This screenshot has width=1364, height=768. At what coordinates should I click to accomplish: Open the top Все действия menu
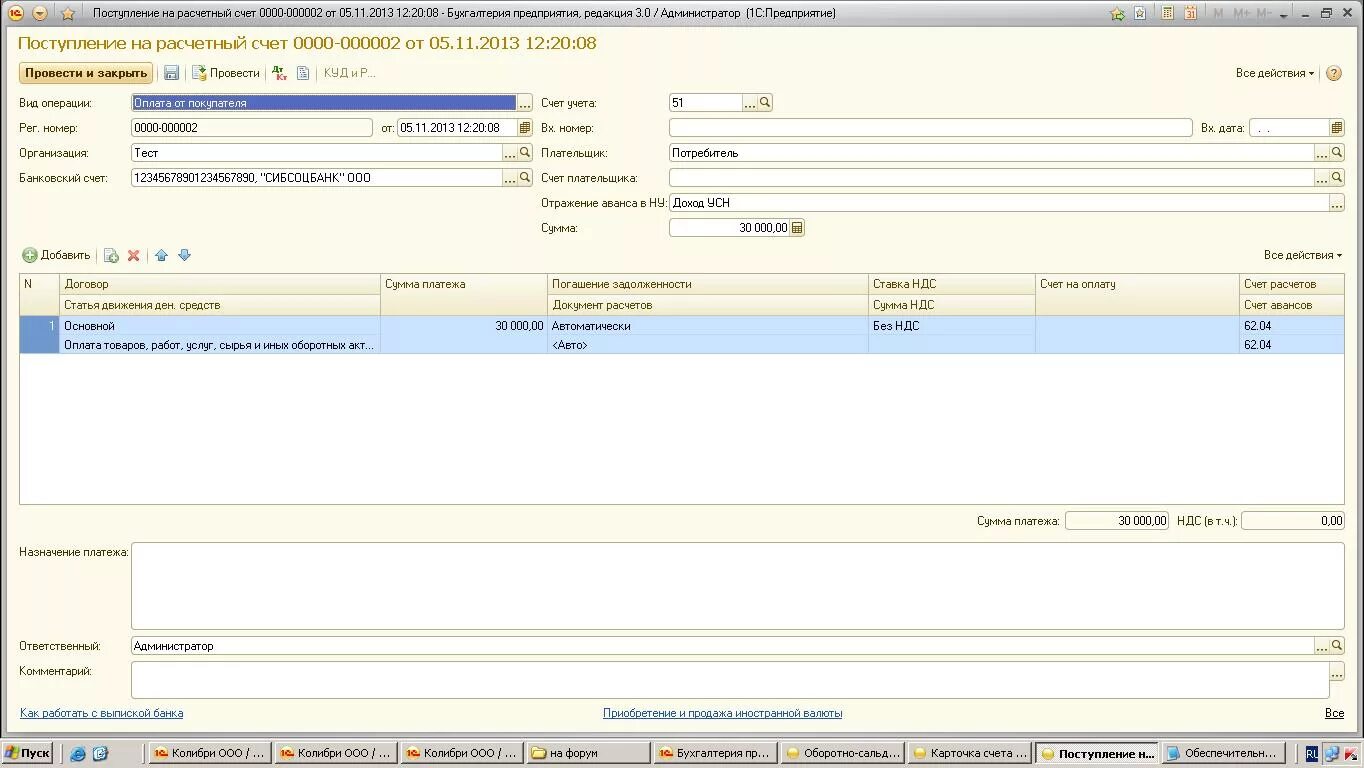pos(1275,73)
